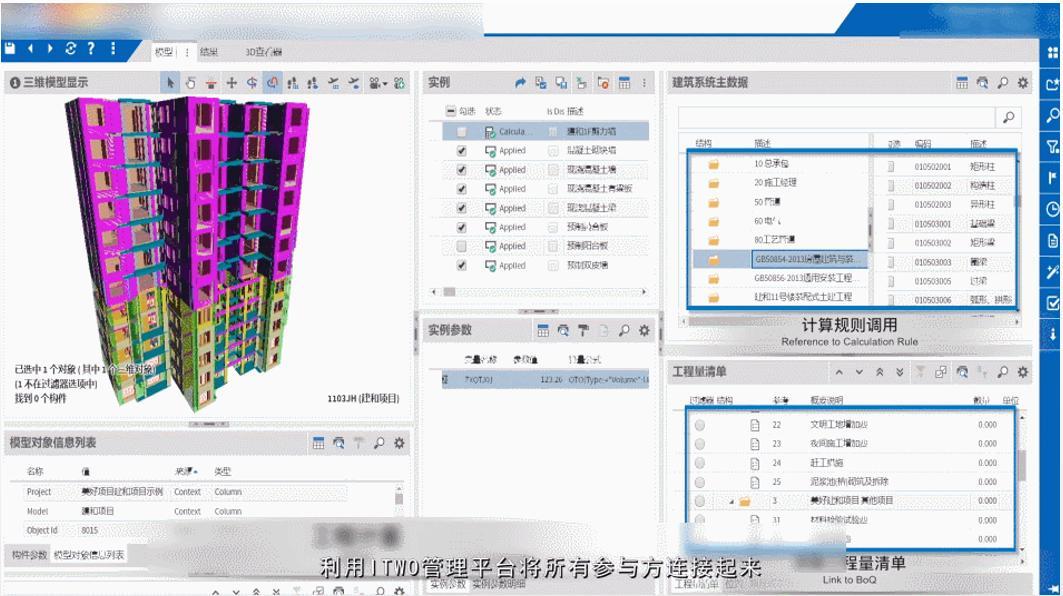Click grid layout icon in 模型对象信息列表 panel

click(319, 443)
